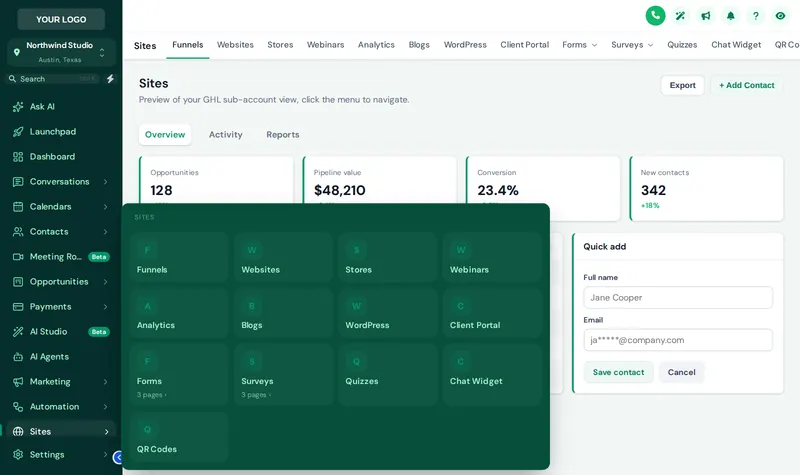Click the Full name input field
Image resolution: width=800 pixels, height=475 pixels.
678,297
